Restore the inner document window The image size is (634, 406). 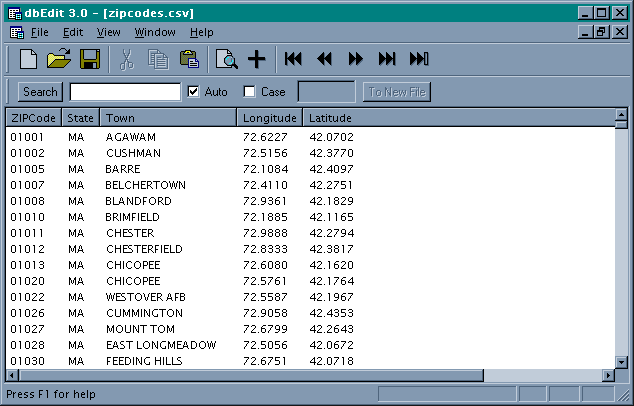pos(601,32)
